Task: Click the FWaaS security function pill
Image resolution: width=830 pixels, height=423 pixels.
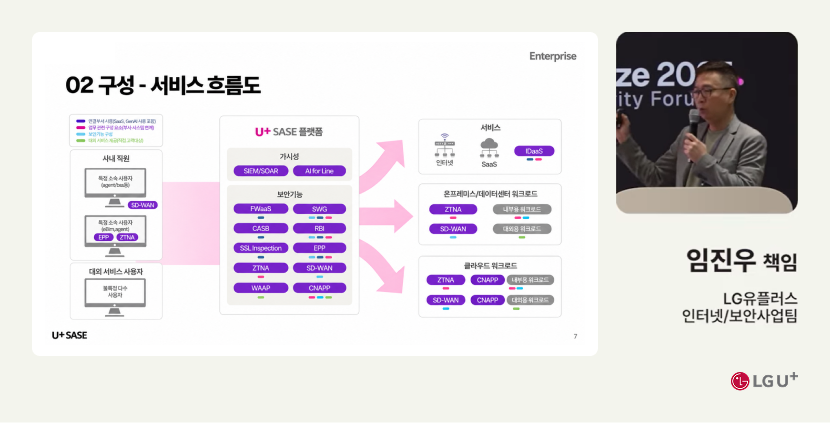Action: point(261,209)
